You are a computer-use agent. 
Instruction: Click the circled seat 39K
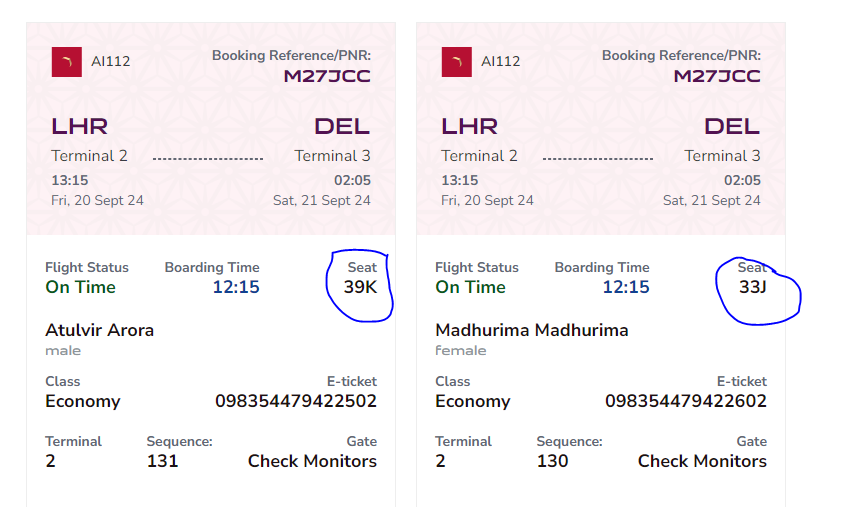click(360, 287)
